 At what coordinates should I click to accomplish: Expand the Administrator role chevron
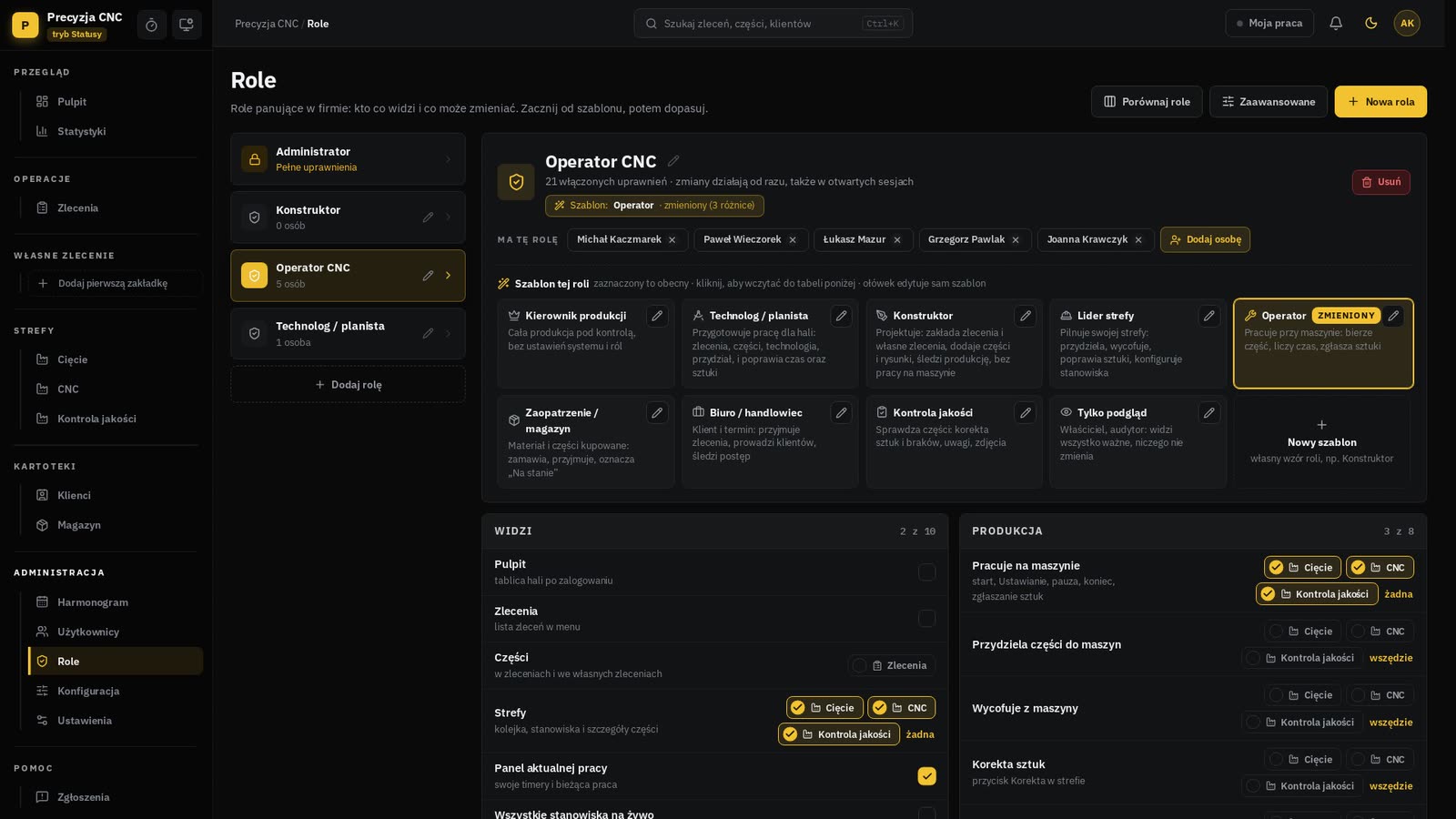click(448, 159)
